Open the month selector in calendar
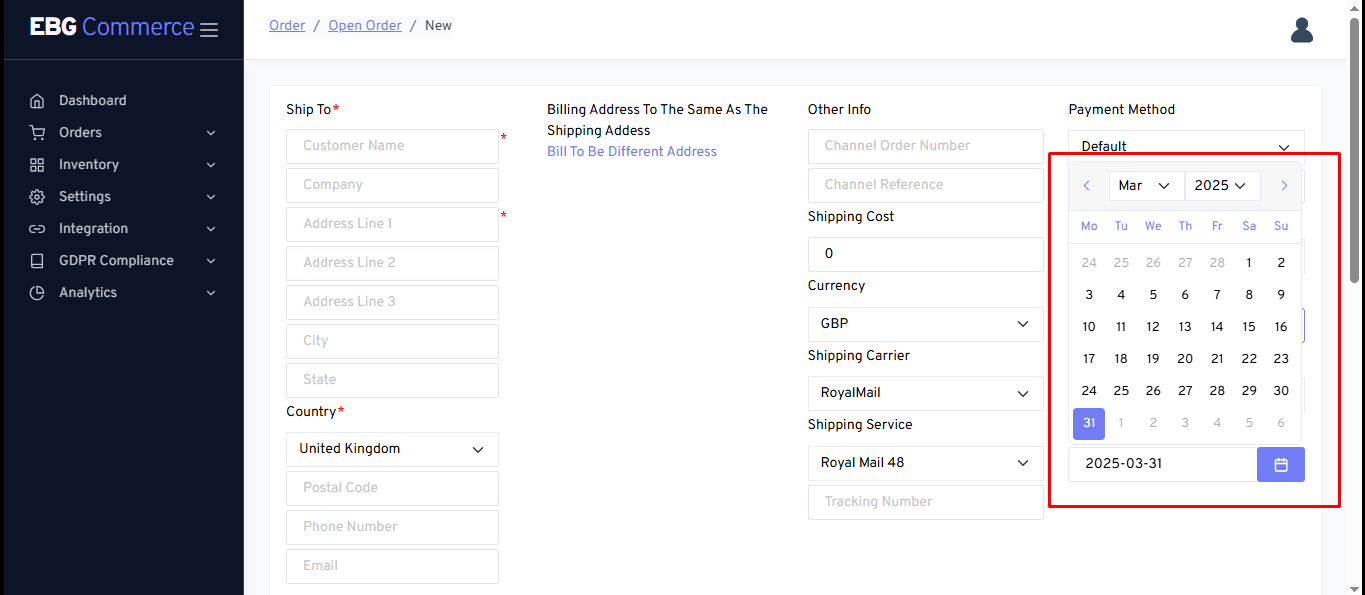 coord(1145,186)
